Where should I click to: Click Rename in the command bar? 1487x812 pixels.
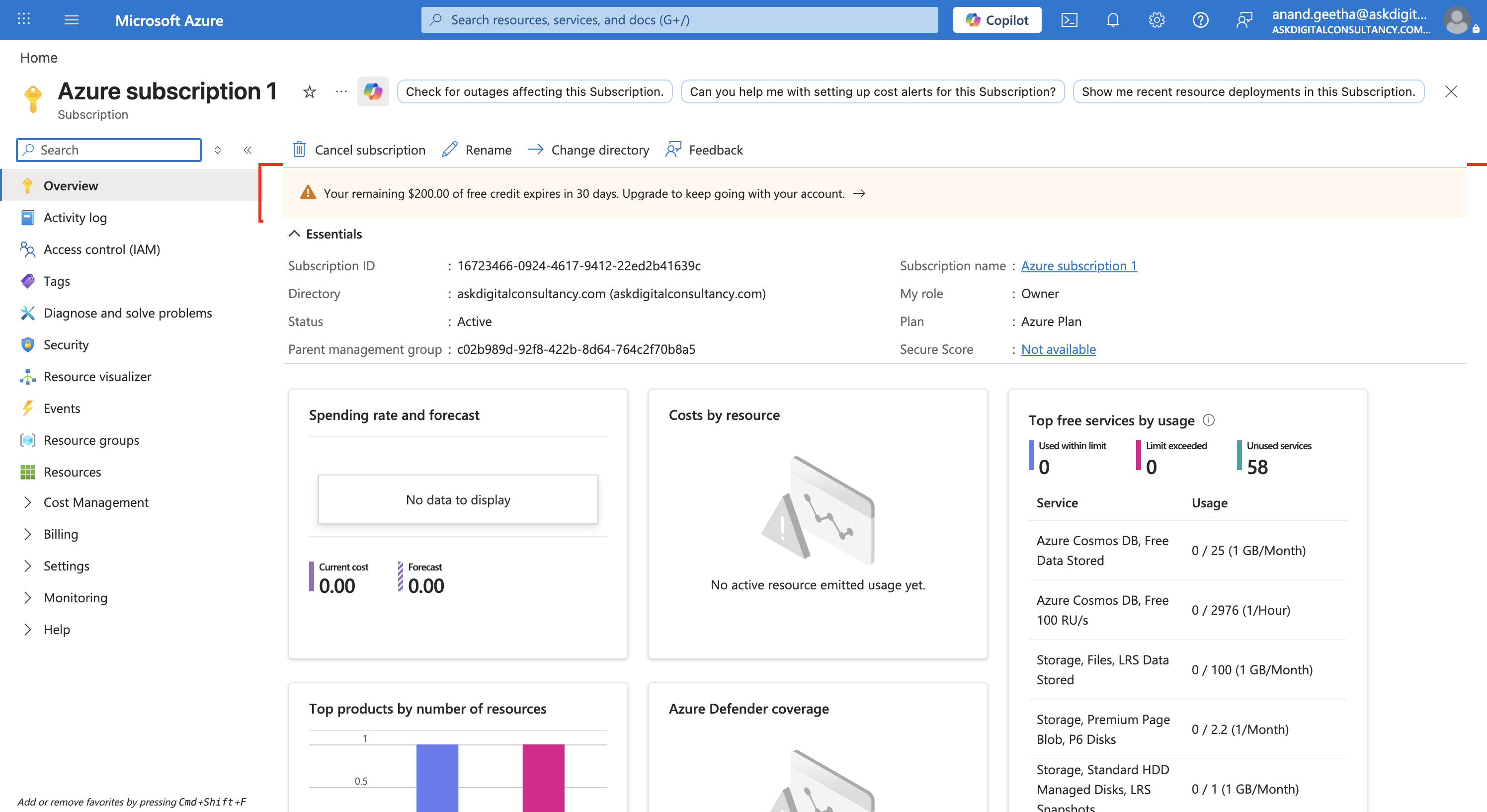[477, 150]
